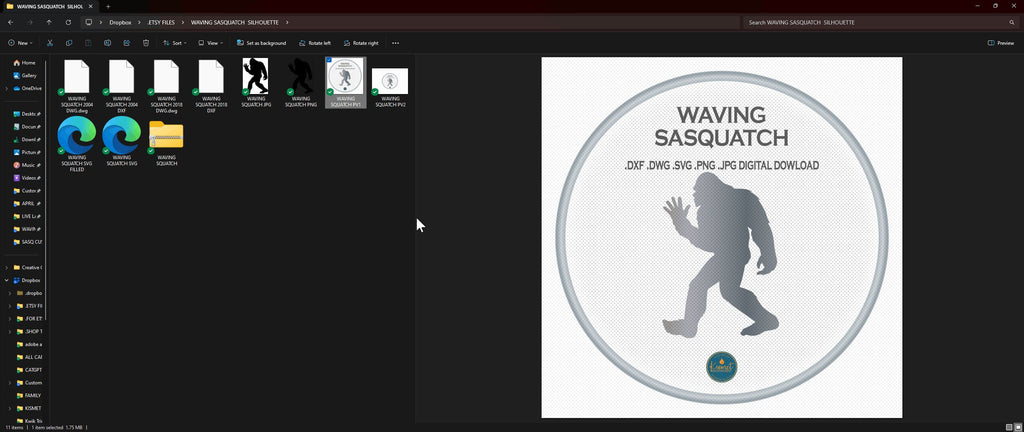The image size is (1024, 432).
Task: Open Gallery in navigation pane
Action: [25, 76]
